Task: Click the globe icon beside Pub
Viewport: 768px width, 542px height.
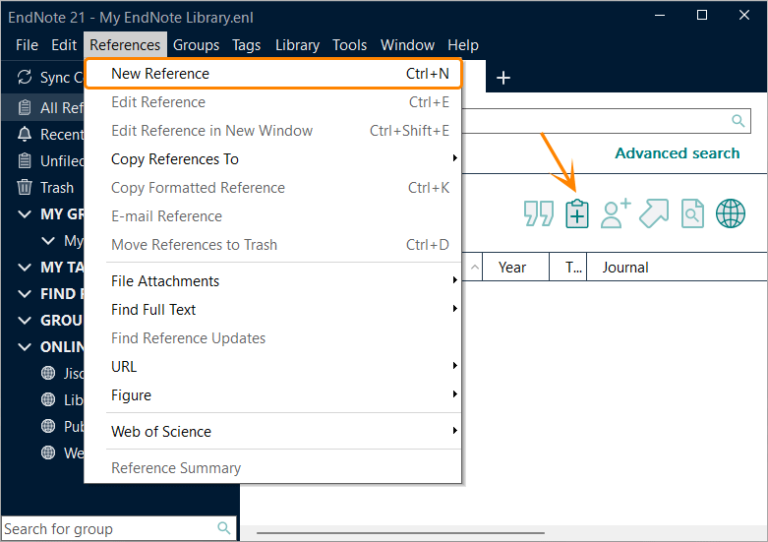Action: tap(48, 426)
